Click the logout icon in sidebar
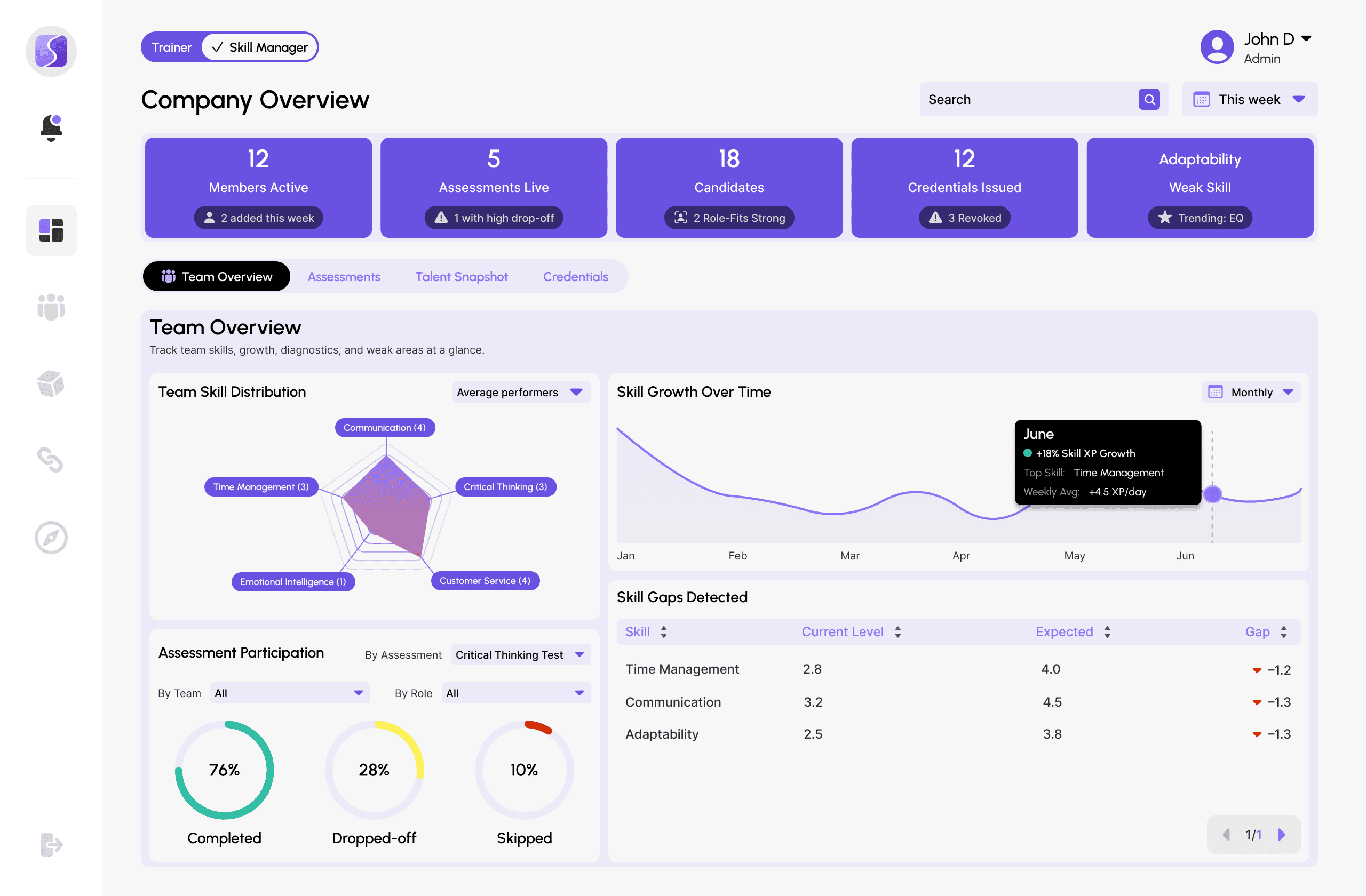The height and width of the screenshot is (896, 1366). tap(51, 844)
